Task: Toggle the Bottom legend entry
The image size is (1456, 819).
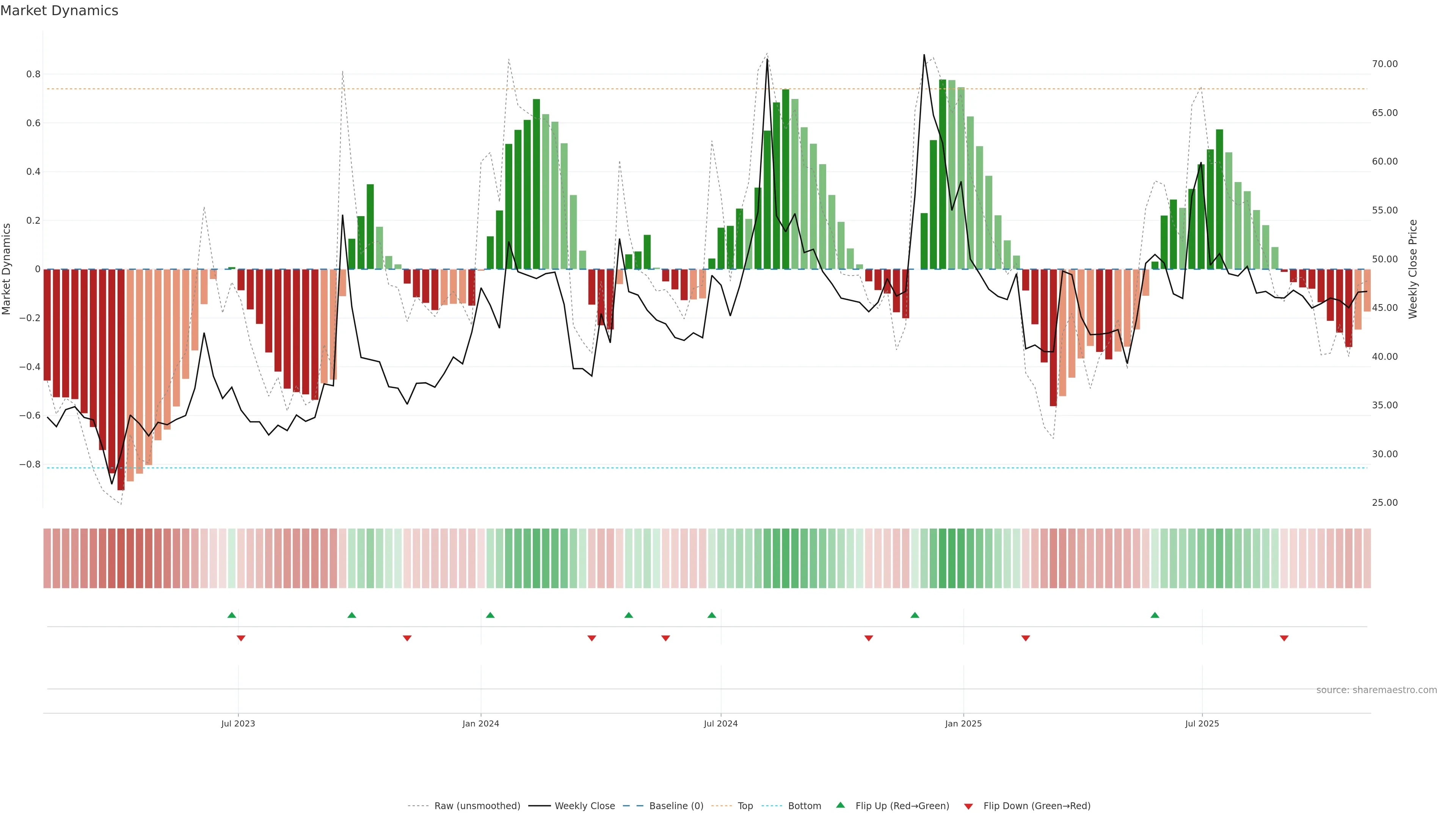Action: click(x=804, y=806)
